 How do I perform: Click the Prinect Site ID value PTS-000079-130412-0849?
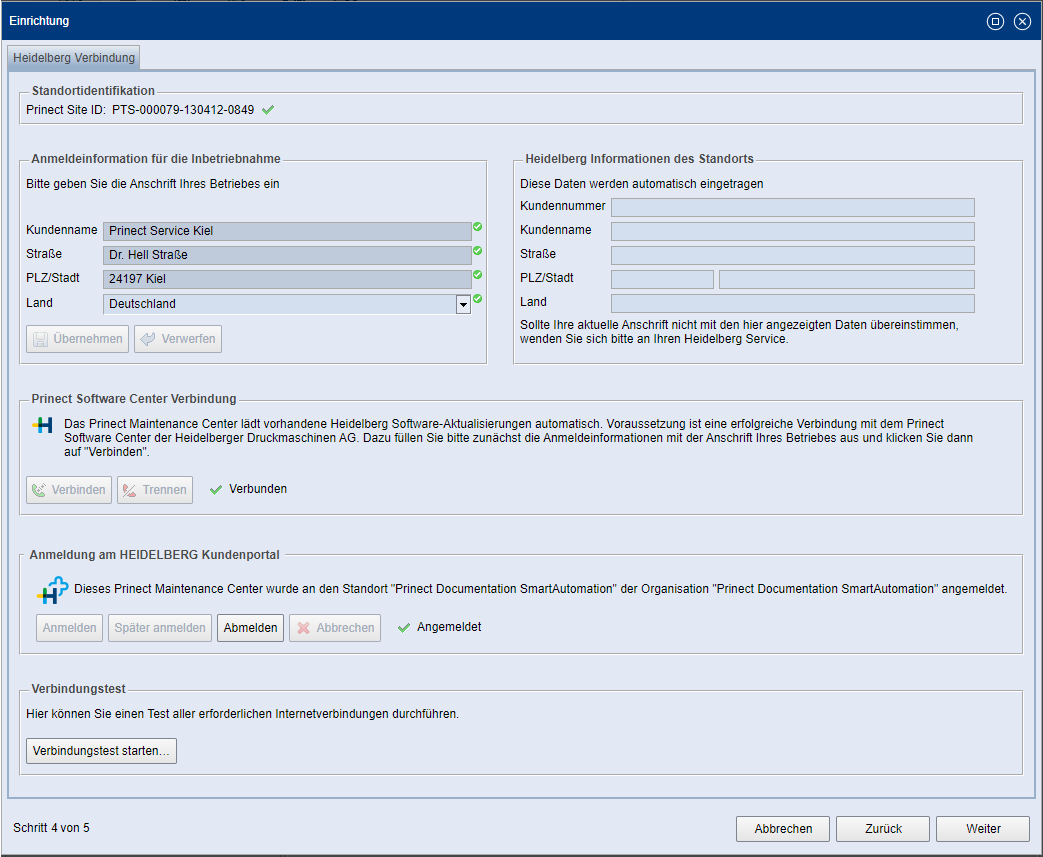click(x=183, y=110)
